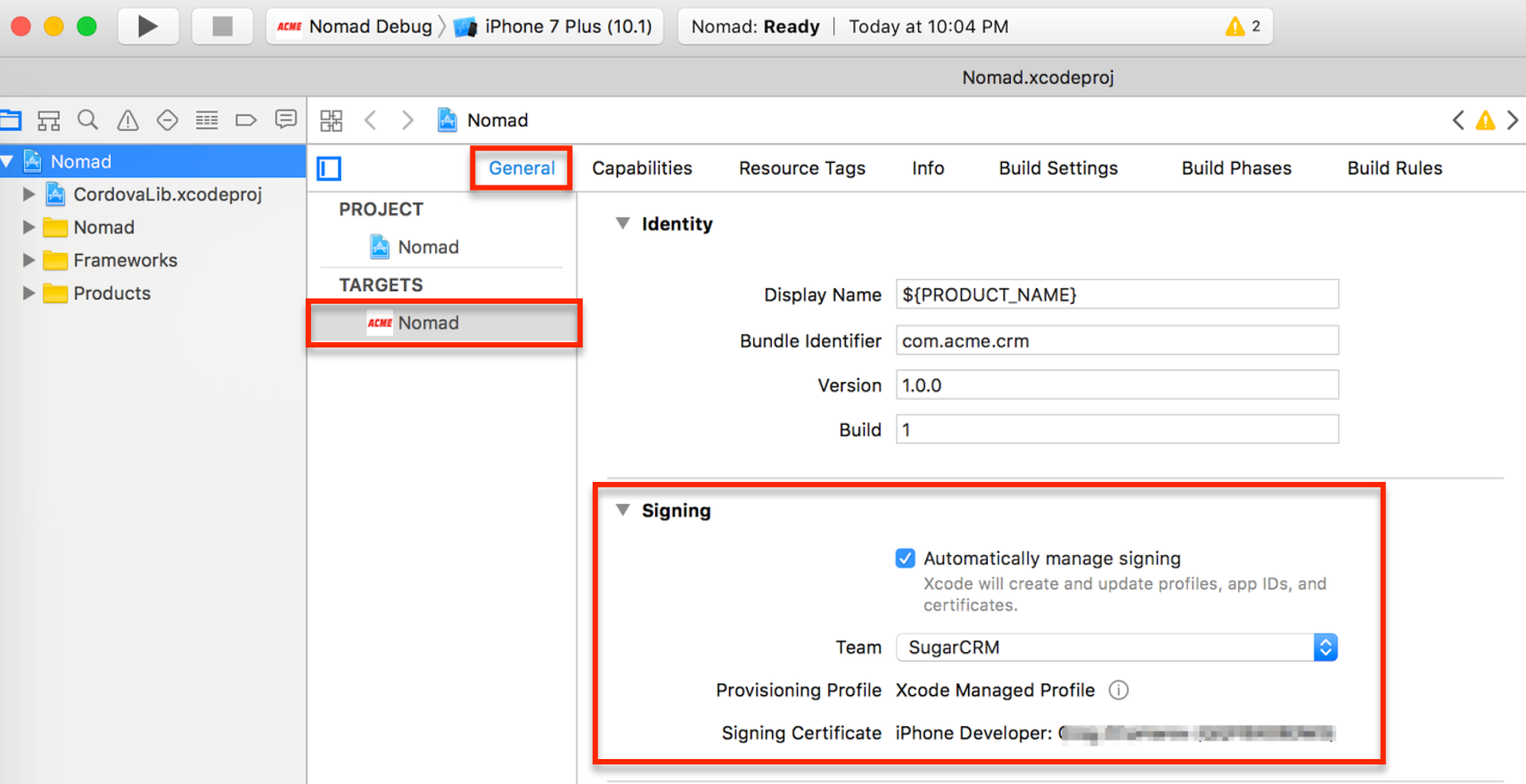Viewport: 1526px width, 784px height.
Task: Switch to the General tab
Action: point(521,168)
